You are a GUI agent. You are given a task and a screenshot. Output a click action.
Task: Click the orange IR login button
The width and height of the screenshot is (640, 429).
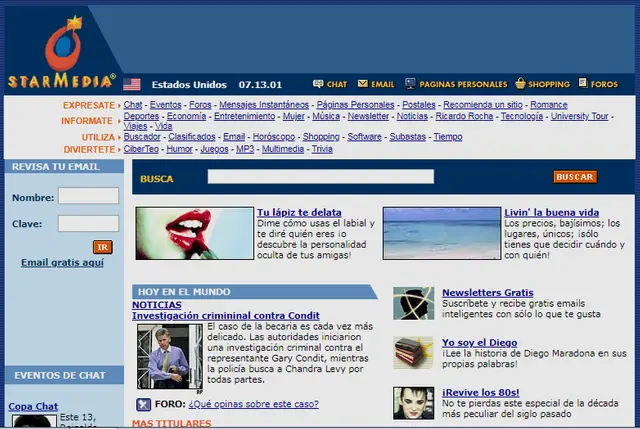tap(102, 247)
